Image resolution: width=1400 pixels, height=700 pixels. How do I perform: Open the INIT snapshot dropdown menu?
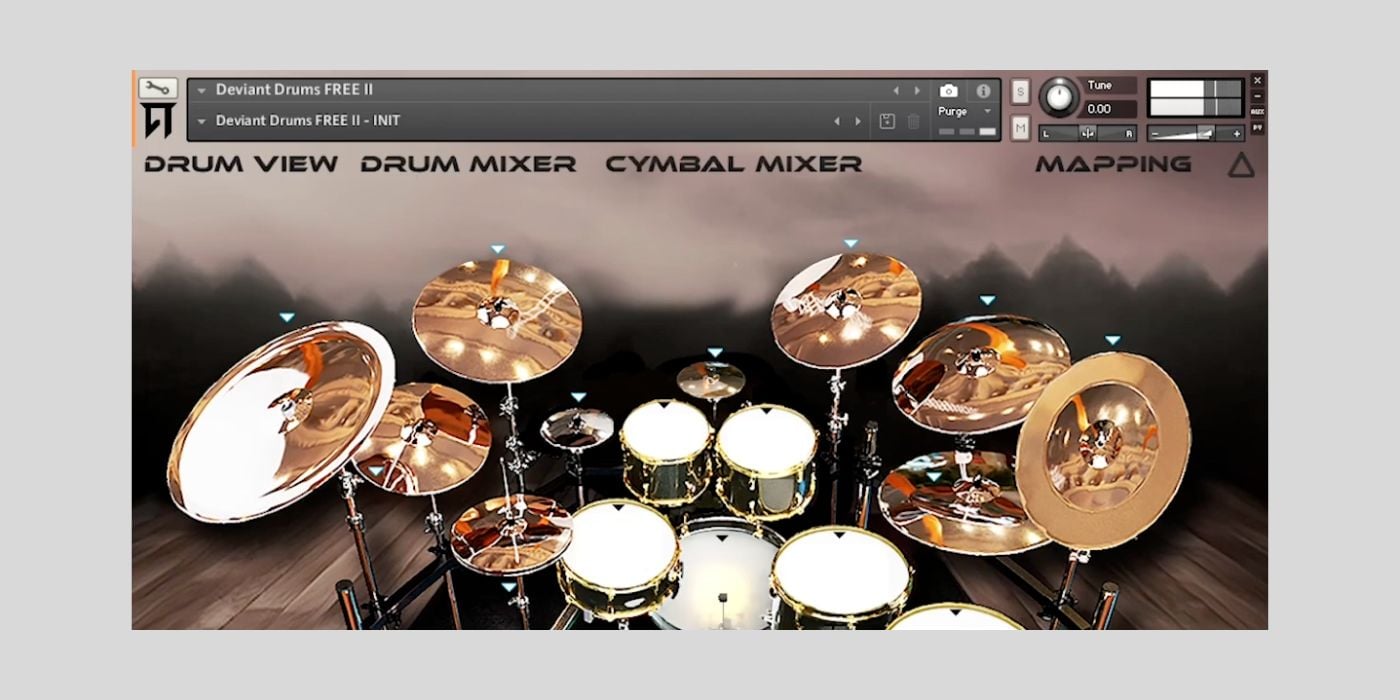tap(201, 121)
